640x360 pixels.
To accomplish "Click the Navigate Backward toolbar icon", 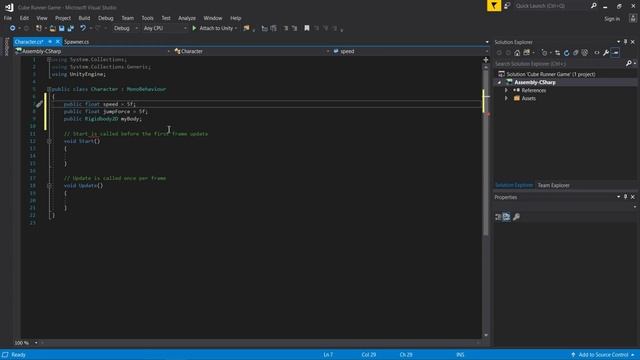I will pos(12,28).
